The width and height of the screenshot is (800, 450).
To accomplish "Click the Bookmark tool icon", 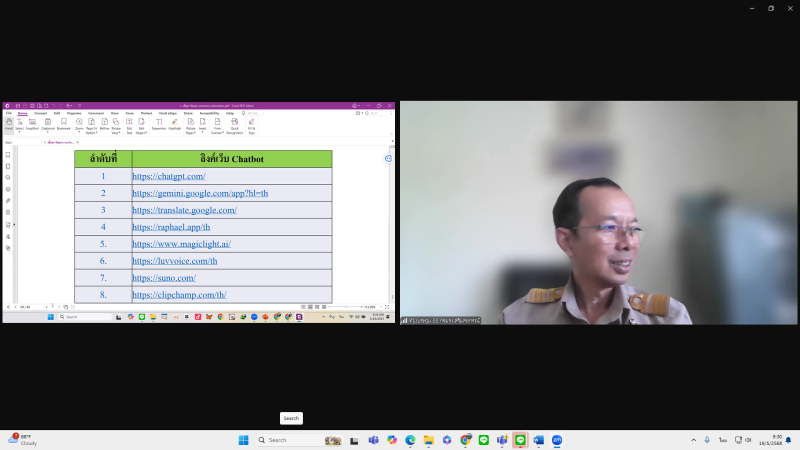I will (x=64, y=124).
